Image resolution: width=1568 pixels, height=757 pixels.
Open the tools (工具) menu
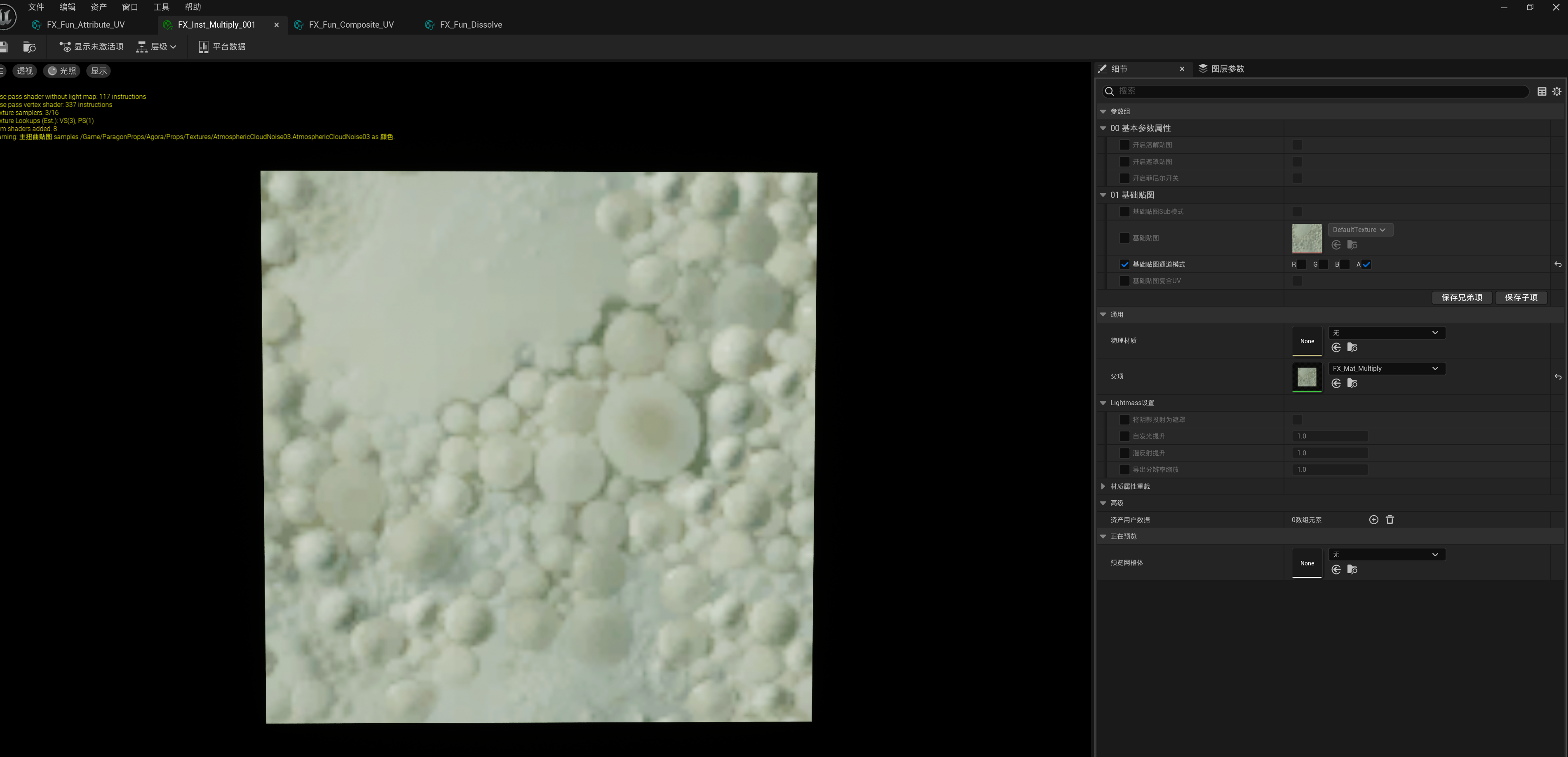[x=161, y=7]
